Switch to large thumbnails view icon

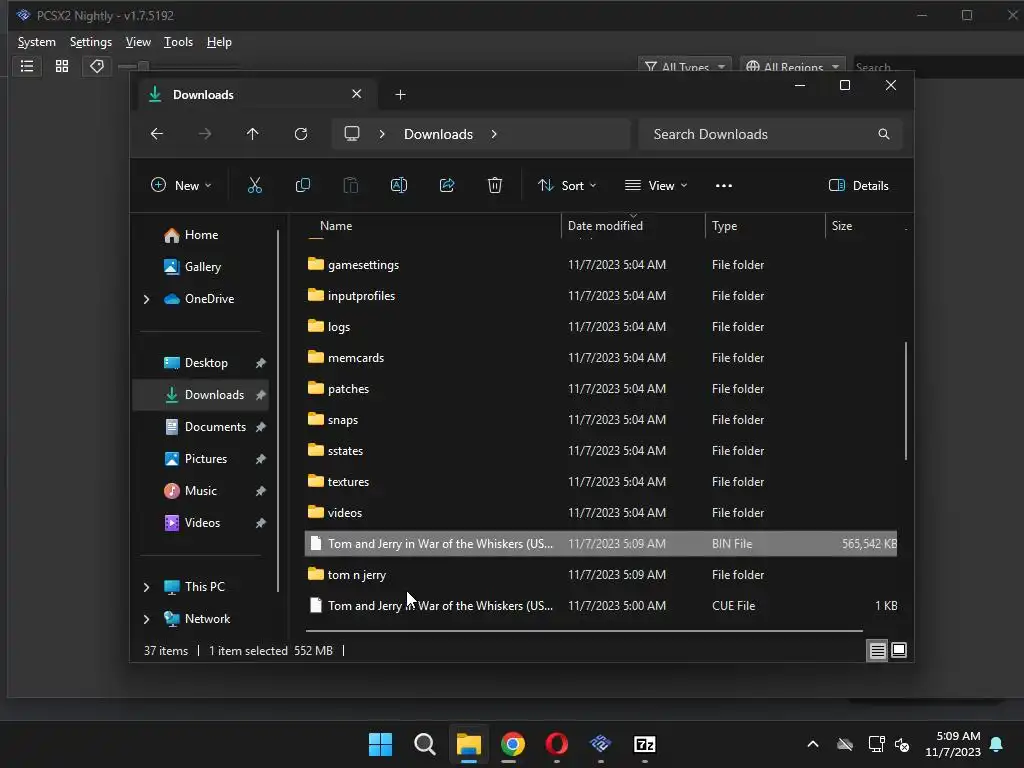pyautogui.click(x=899, y=650)
